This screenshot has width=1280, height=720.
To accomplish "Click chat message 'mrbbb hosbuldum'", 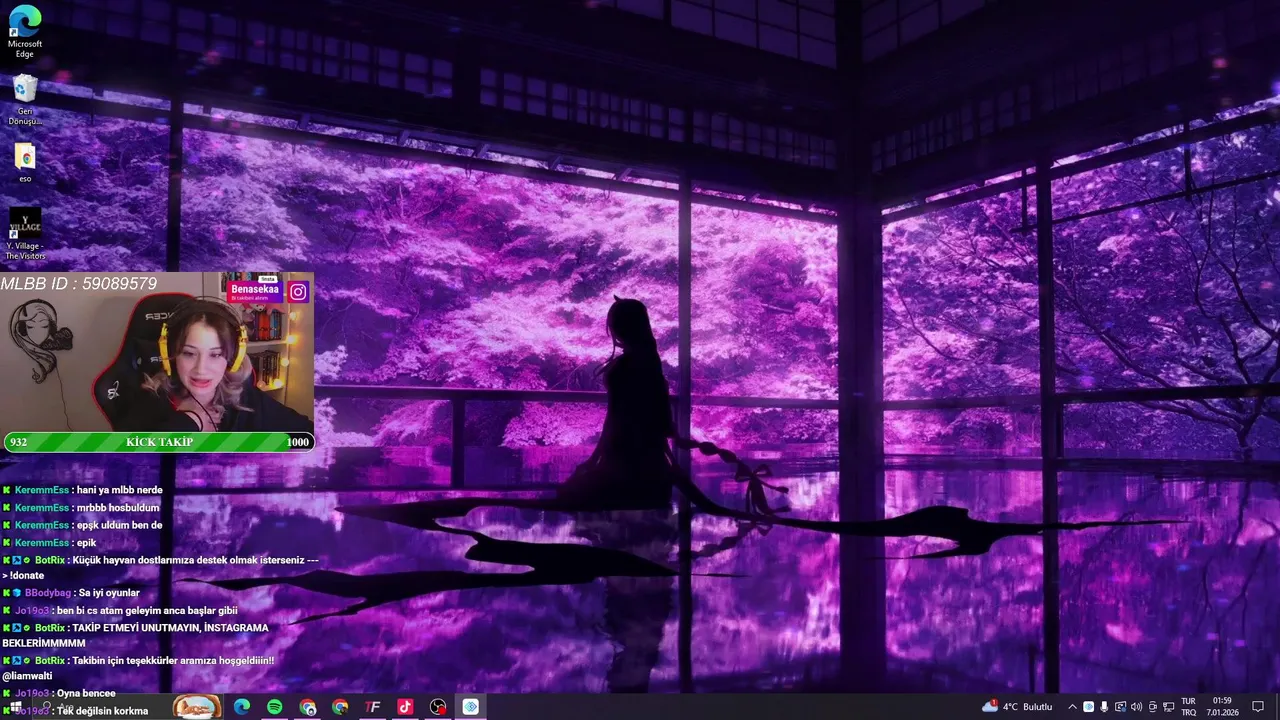I will click(x=118, y=508).
